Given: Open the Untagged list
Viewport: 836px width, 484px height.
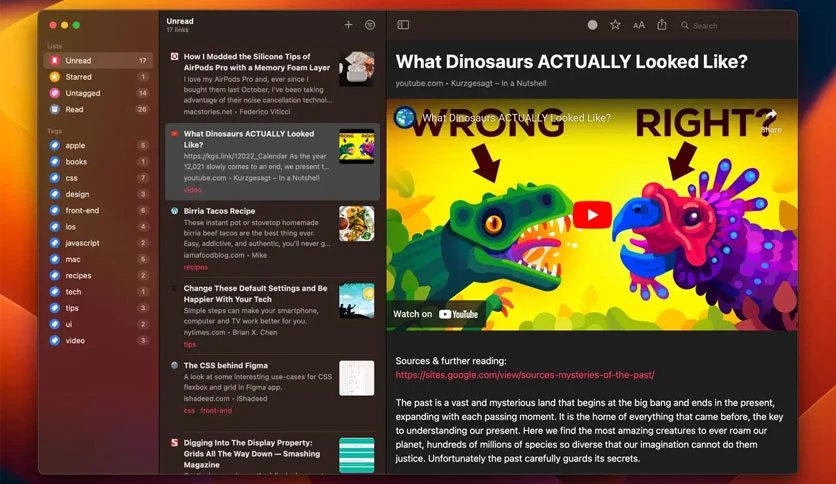Looking at the screenshot, I should pos(98,93).
